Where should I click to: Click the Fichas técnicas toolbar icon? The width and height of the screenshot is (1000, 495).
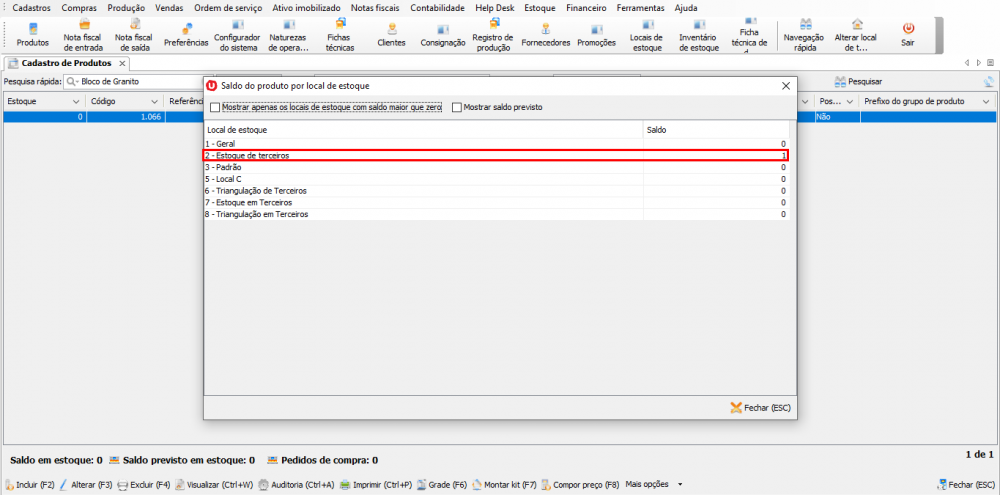(339, 32)
